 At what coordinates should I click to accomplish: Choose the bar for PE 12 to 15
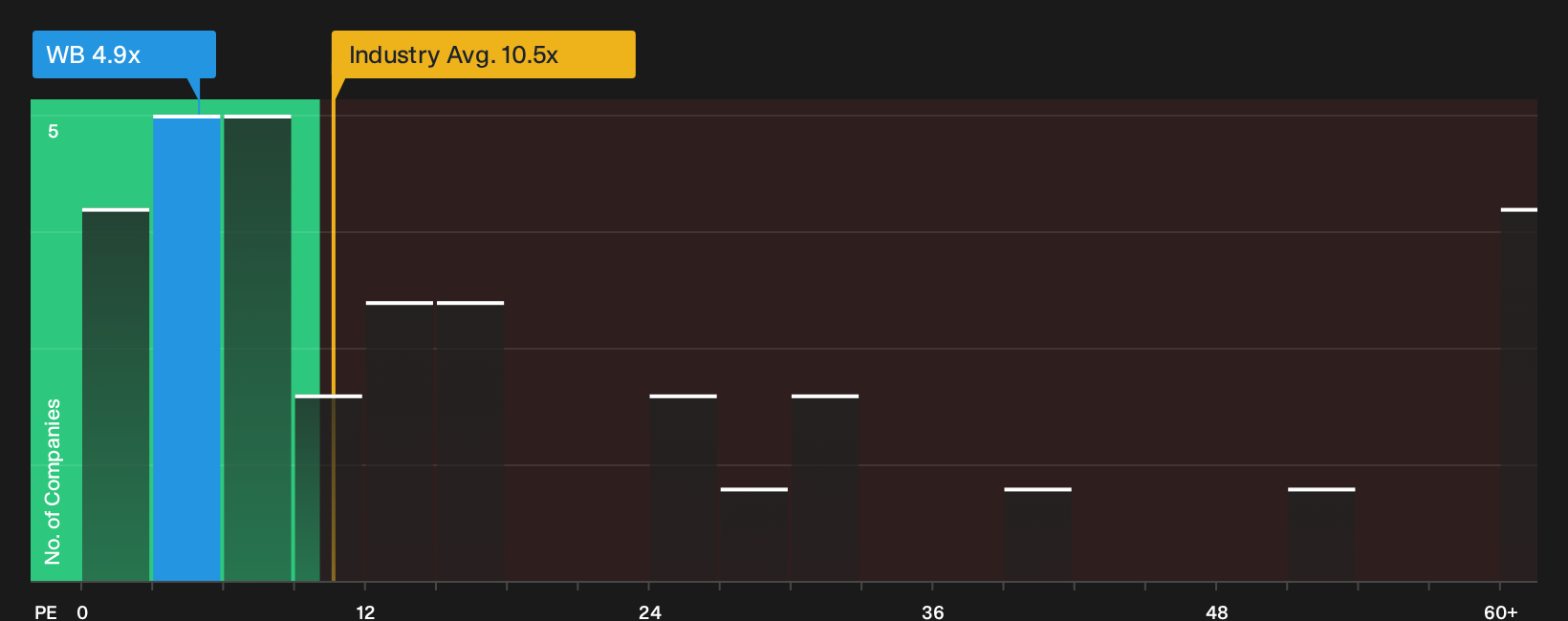400,441
